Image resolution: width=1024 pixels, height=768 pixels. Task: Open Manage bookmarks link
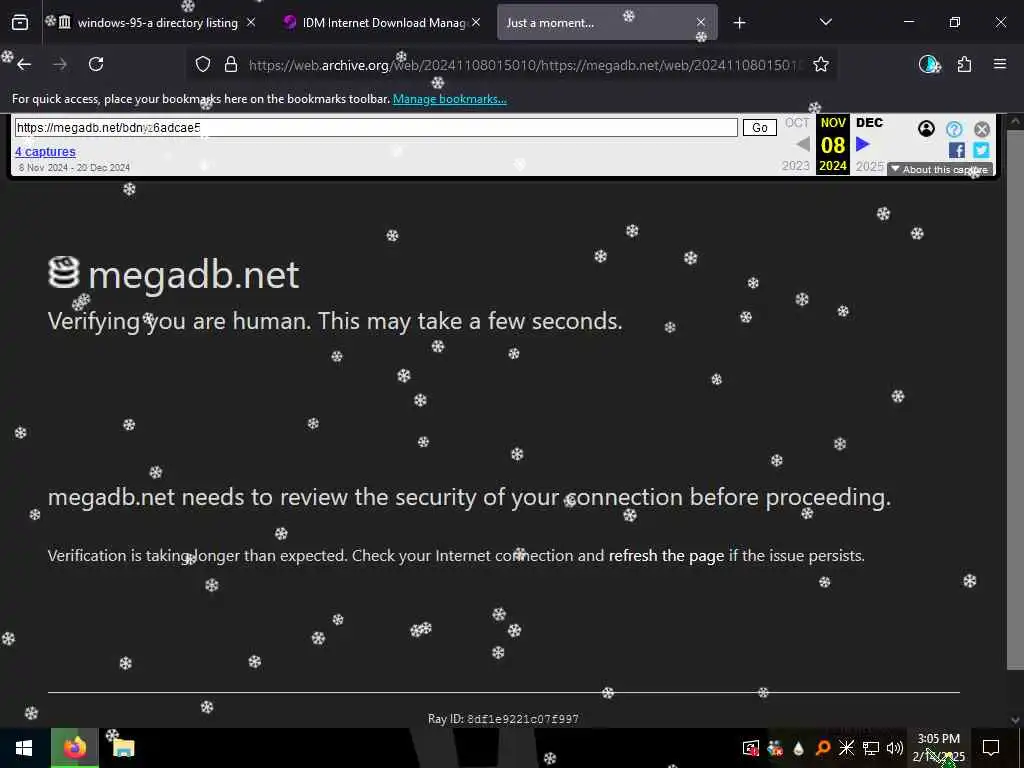[449, 99]
